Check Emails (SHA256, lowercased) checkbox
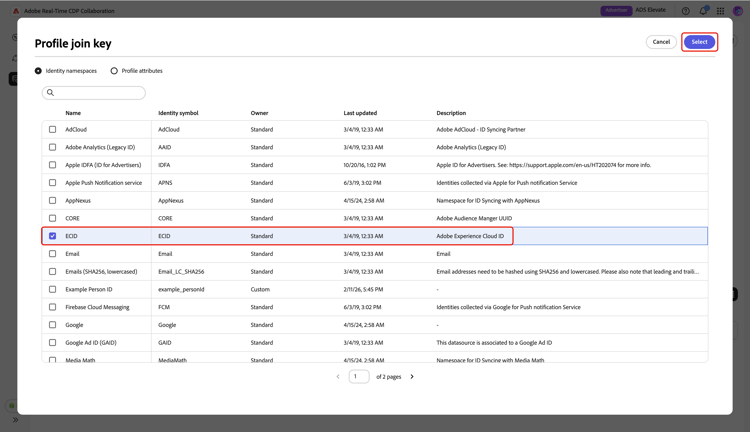The width and height of the screenshot is (750, 432). [53, 272]
